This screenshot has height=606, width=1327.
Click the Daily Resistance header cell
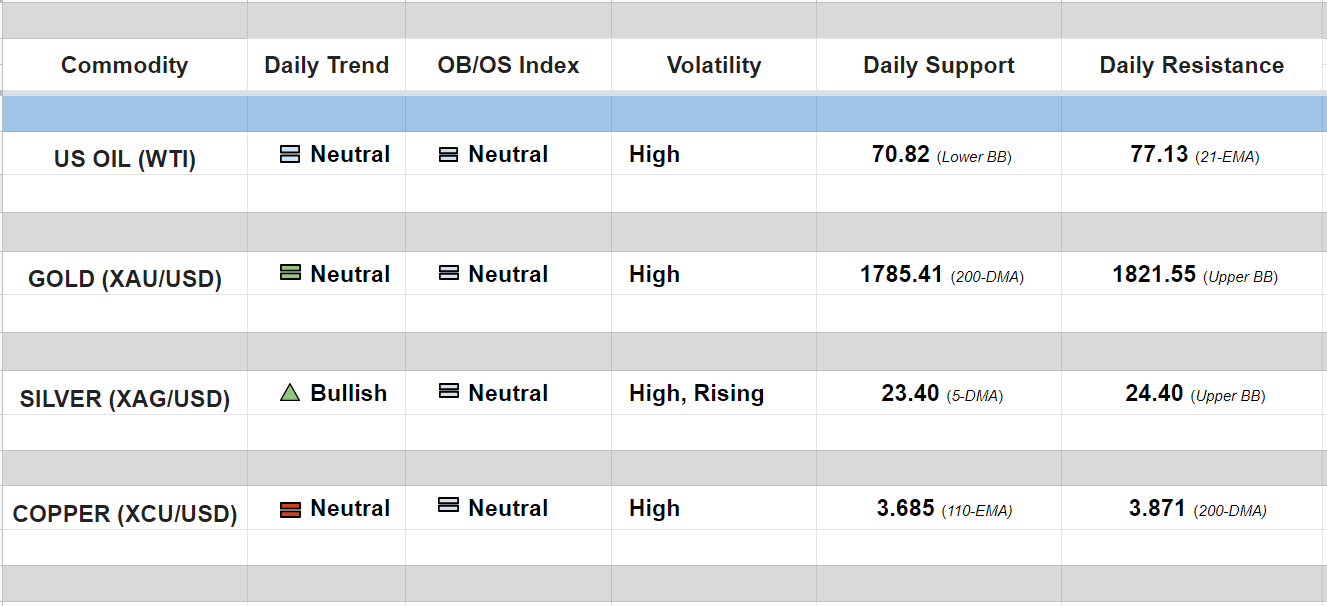[x=1192, y=66]
